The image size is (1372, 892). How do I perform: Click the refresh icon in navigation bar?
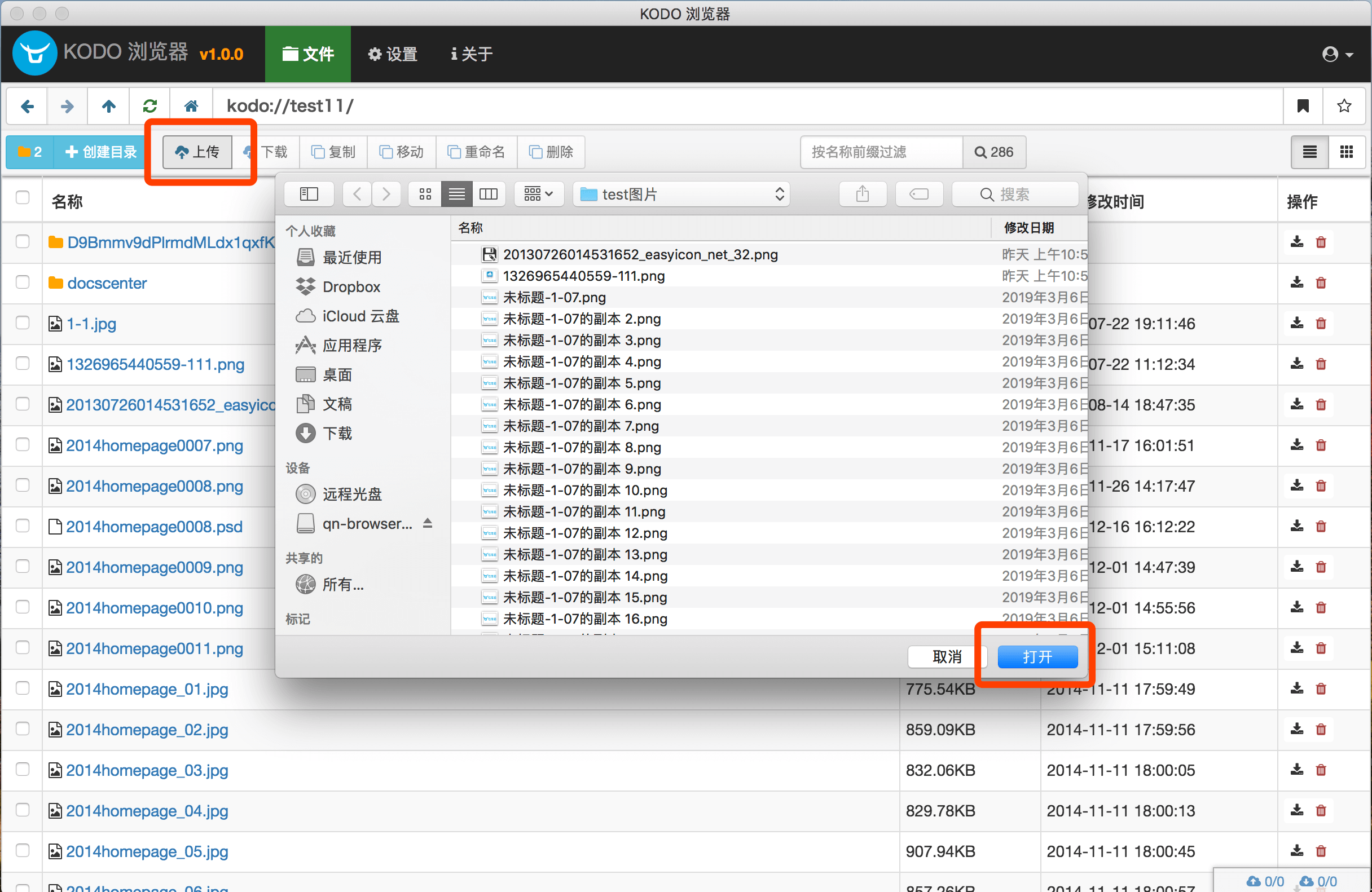point(150,106)
